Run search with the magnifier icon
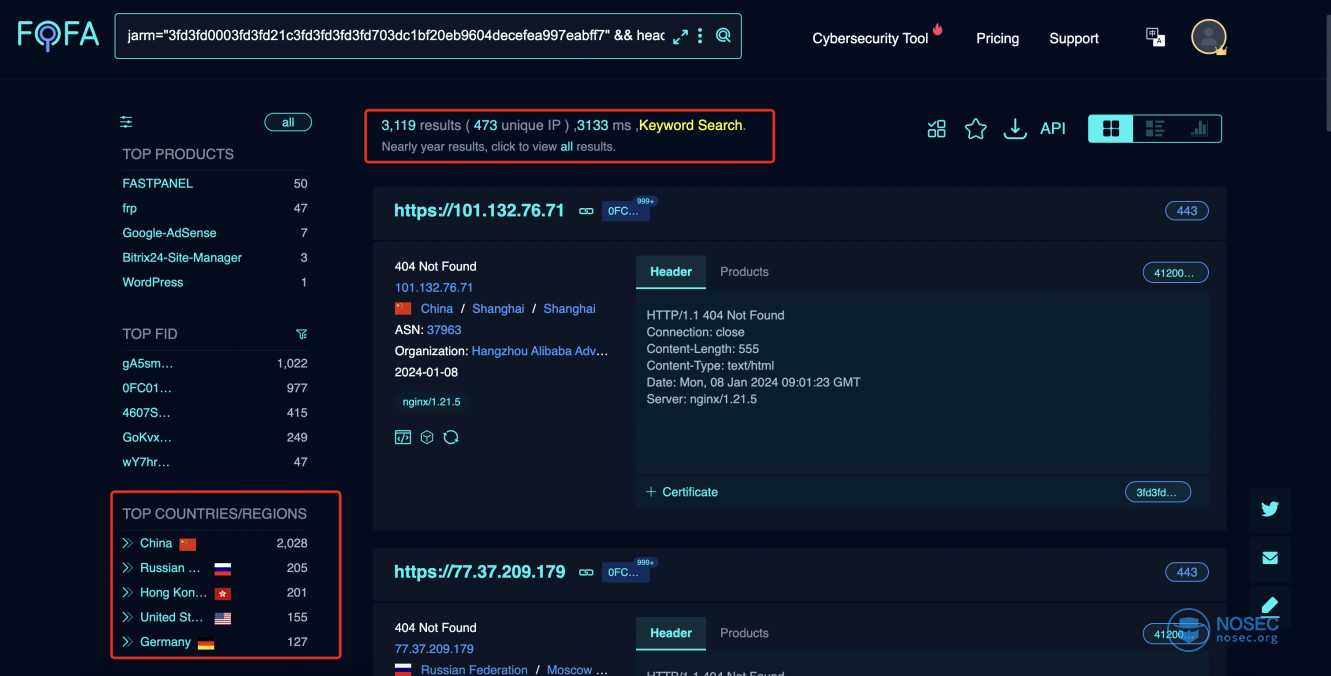 [723, 36]
